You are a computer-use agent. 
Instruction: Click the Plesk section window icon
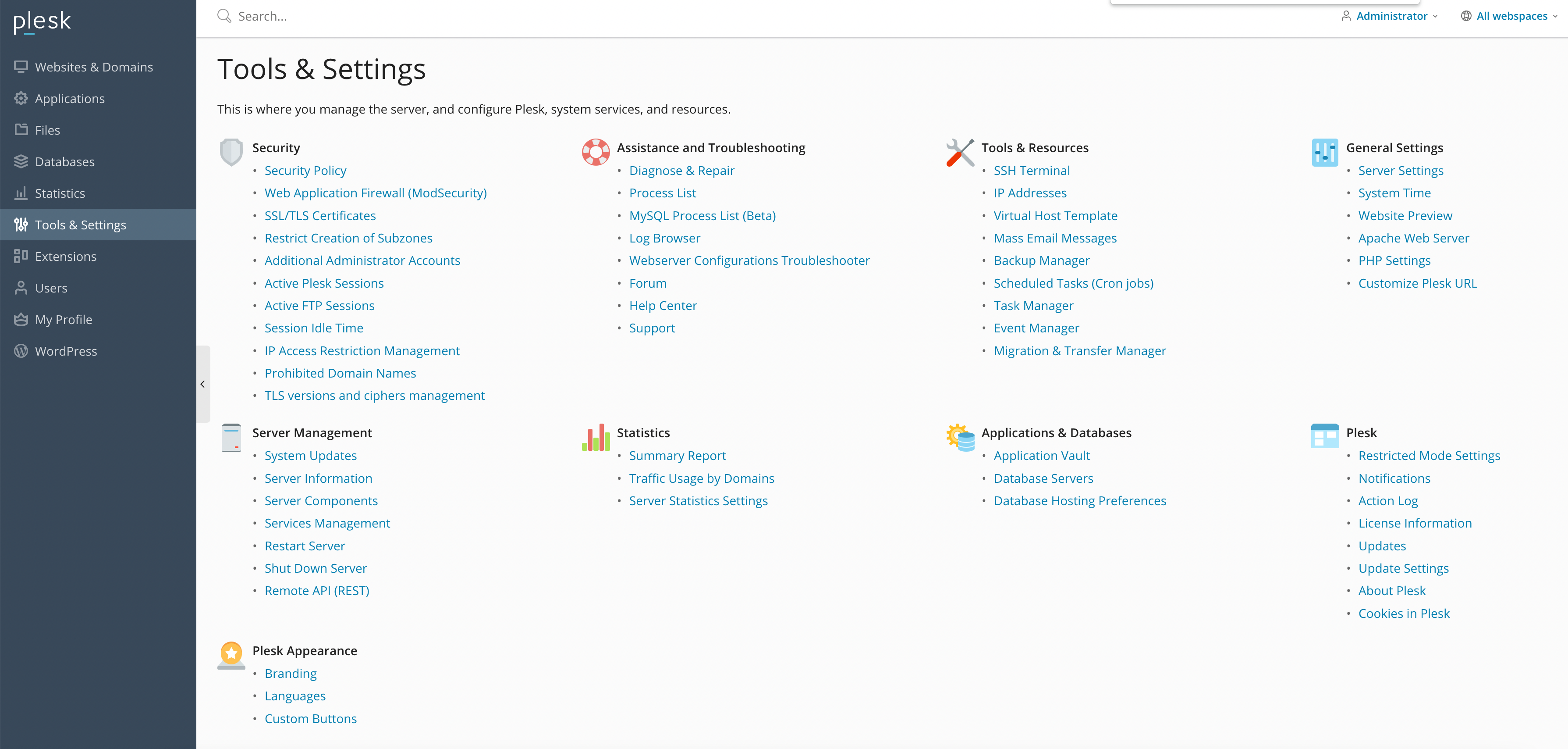(1325, 436)
